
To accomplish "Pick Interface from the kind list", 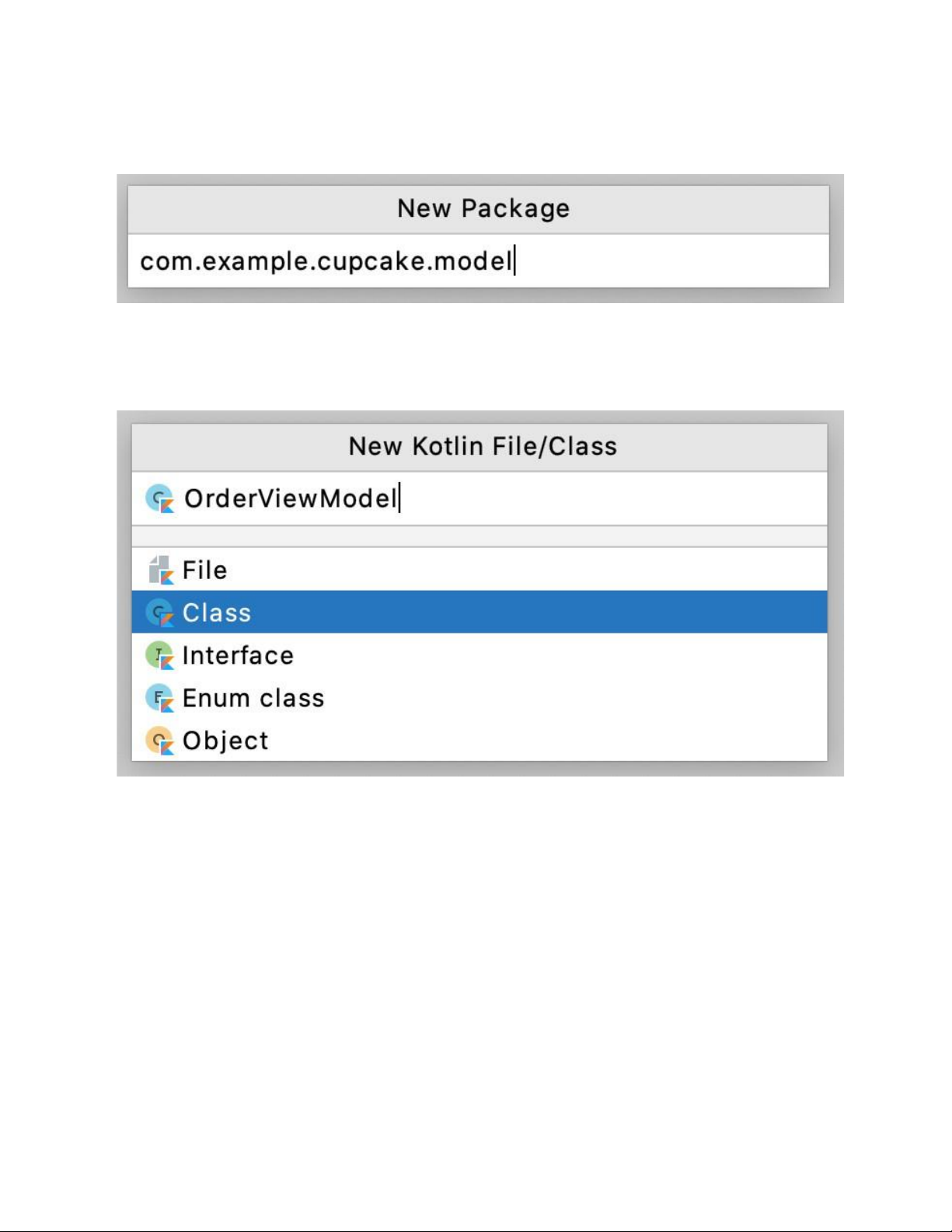I will pyautogui.click(x=238, y=656).
